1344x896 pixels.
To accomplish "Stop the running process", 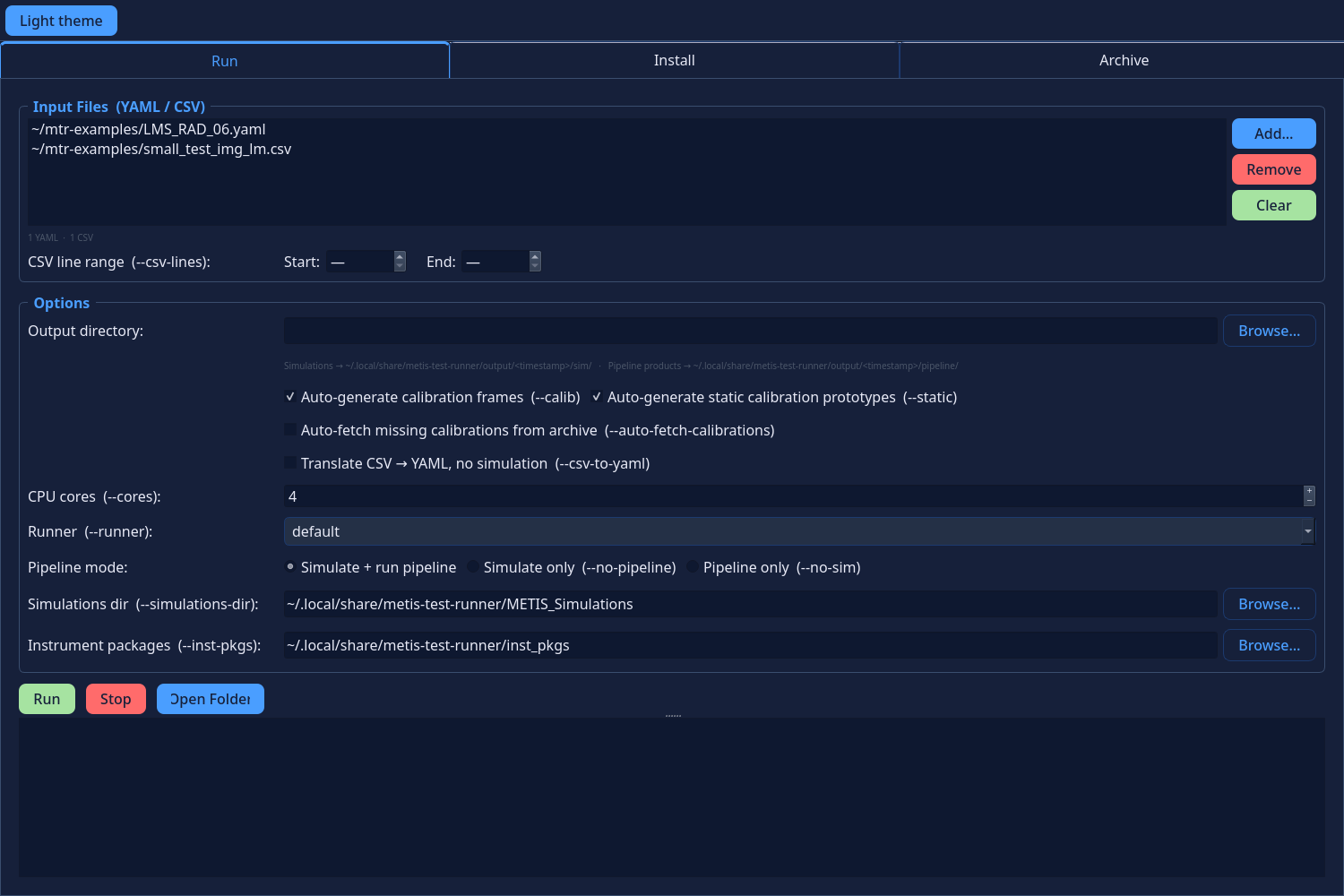I will [116, 699].
